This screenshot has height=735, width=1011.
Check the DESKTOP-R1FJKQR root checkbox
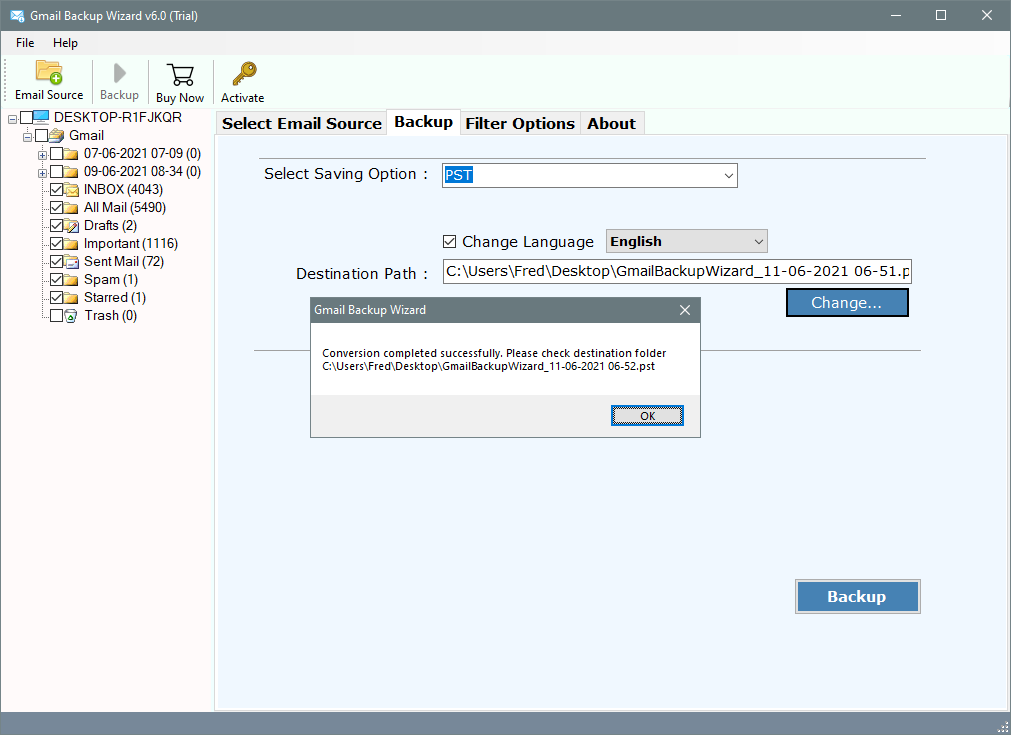click(26, 117)
